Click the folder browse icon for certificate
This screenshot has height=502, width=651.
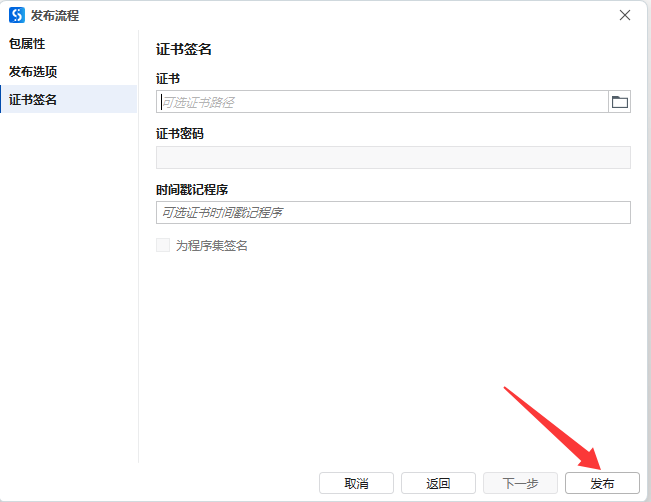pyautogui.click(x=619, y=102)
